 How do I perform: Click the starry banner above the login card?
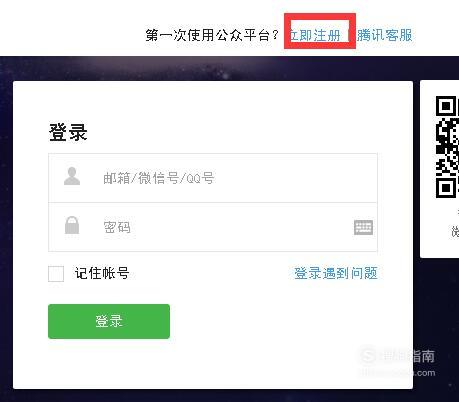coord(229,68)
